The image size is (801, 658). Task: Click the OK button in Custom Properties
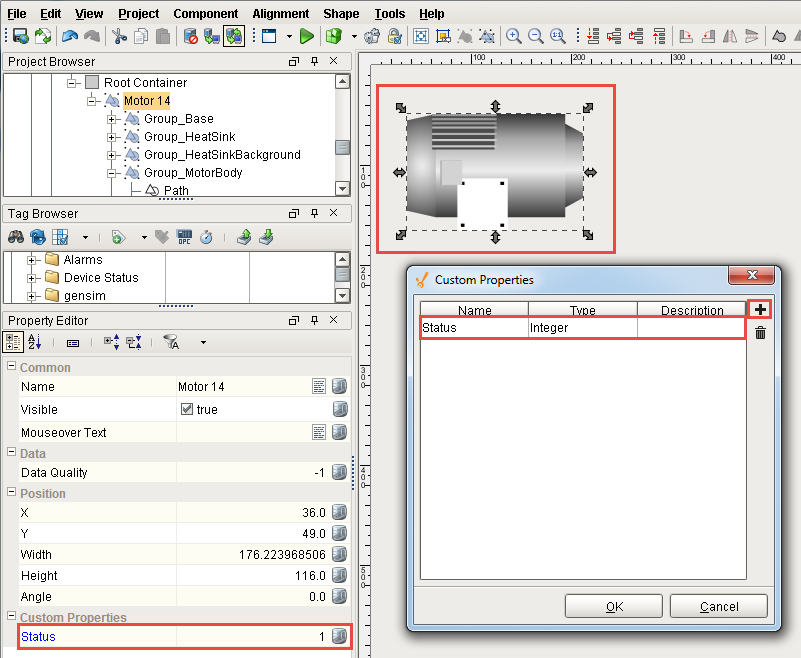click(x=614, y=606)
